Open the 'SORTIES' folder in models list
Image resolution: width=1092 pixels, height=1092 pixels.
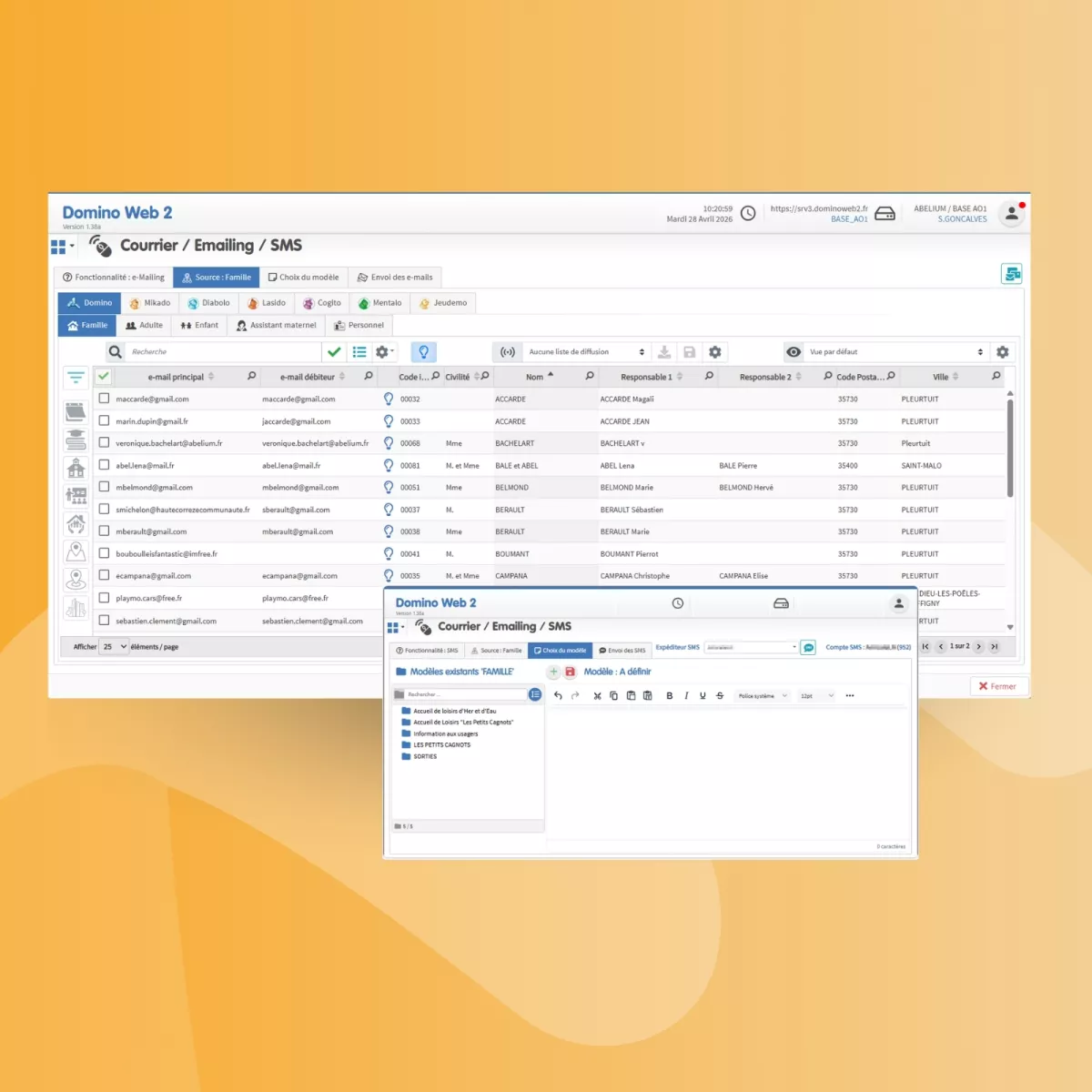(425, 756)
